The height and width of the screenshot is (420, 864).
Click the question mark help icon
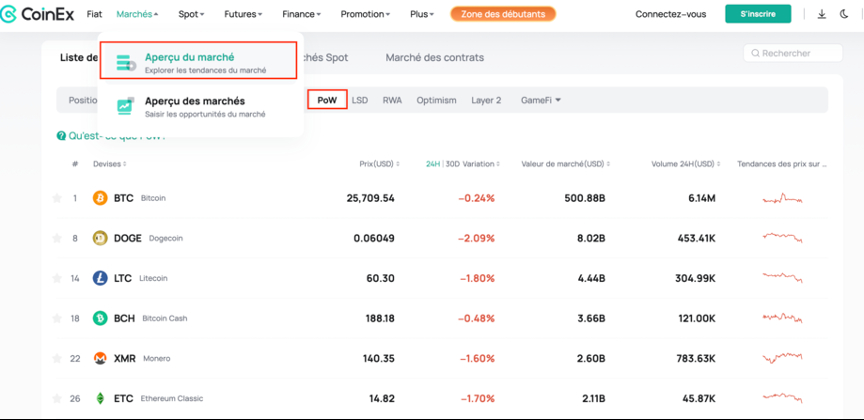click(x=61, y=136)
